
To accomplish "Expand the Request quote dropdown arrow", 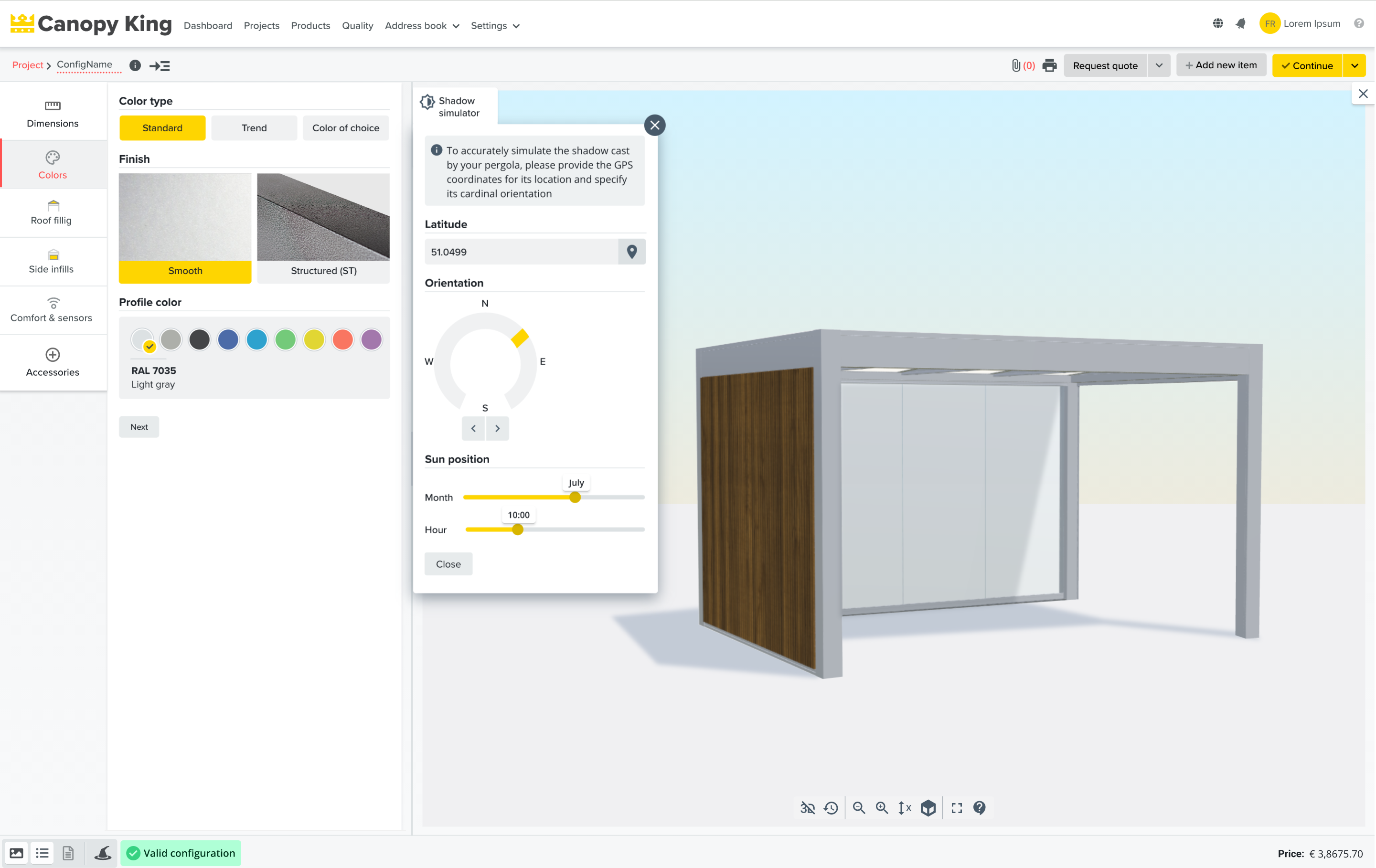I will click(1159, 65).
